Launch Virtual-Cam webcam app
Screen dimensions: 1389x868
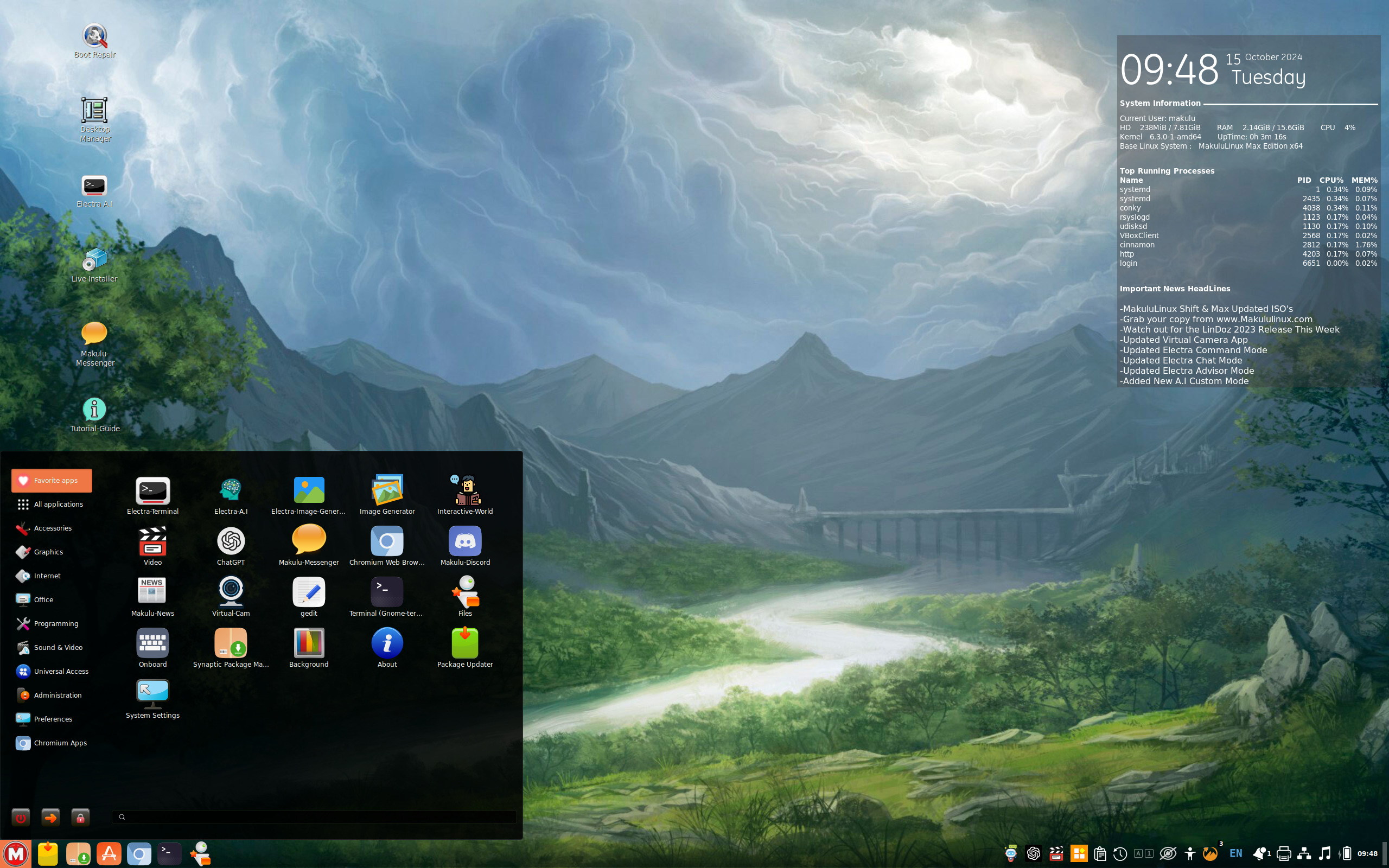231,597
